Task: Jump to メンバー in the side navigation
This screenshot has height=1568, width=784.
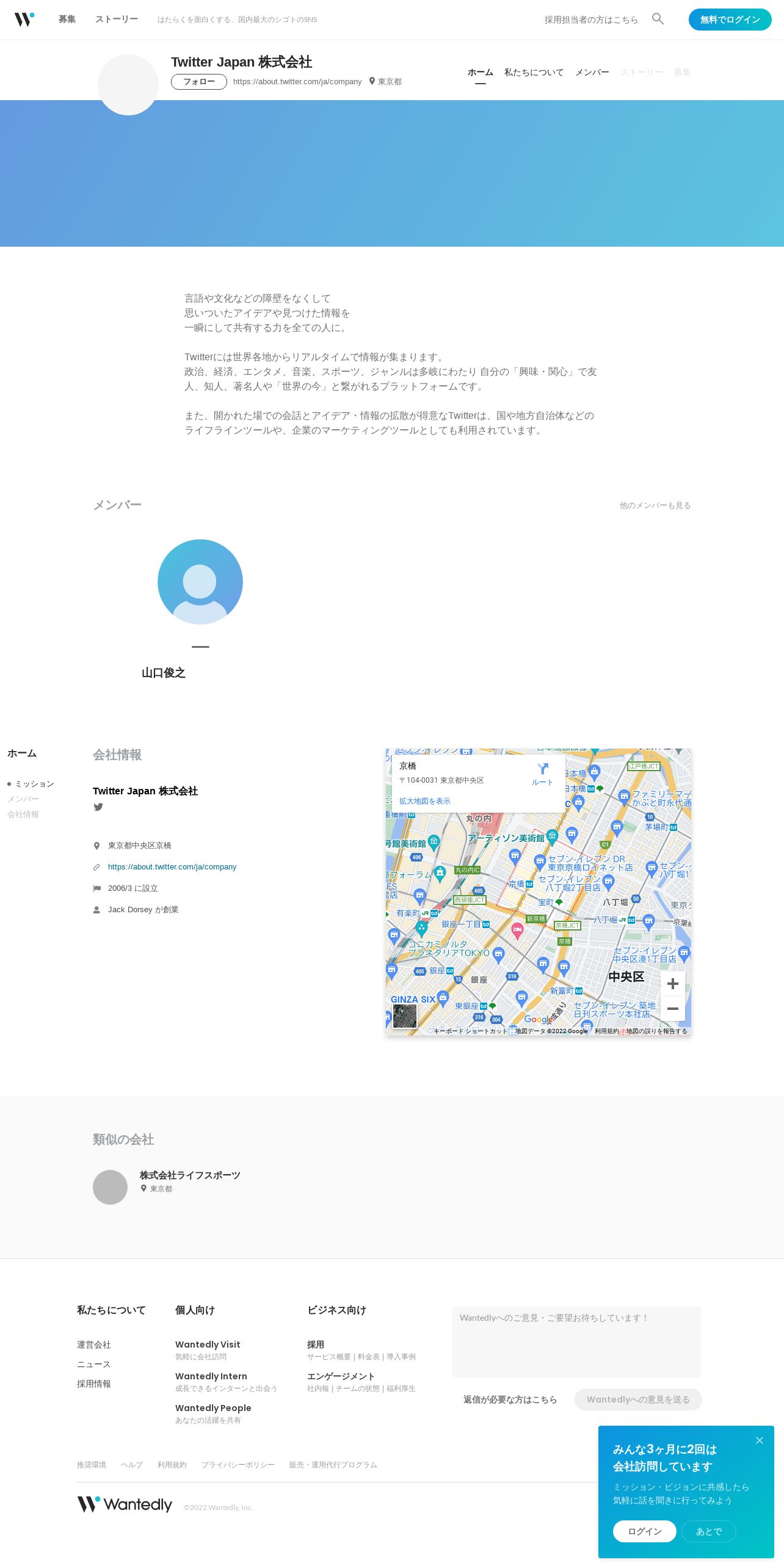Action: tap(23, 799)
